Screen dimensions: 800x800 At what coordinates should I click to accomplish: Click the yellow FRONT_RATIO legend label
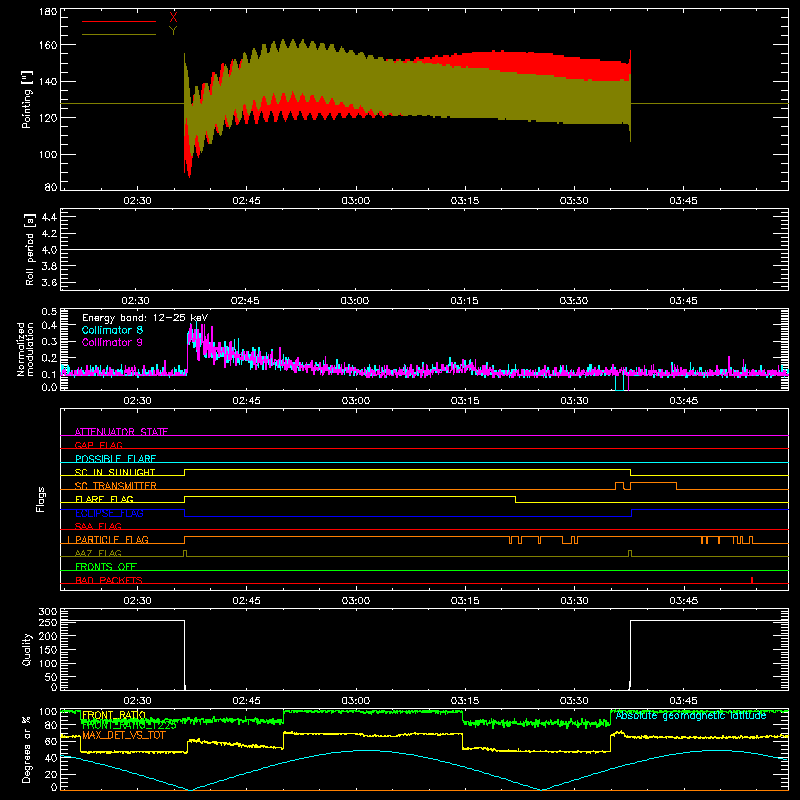click(114, 715)
